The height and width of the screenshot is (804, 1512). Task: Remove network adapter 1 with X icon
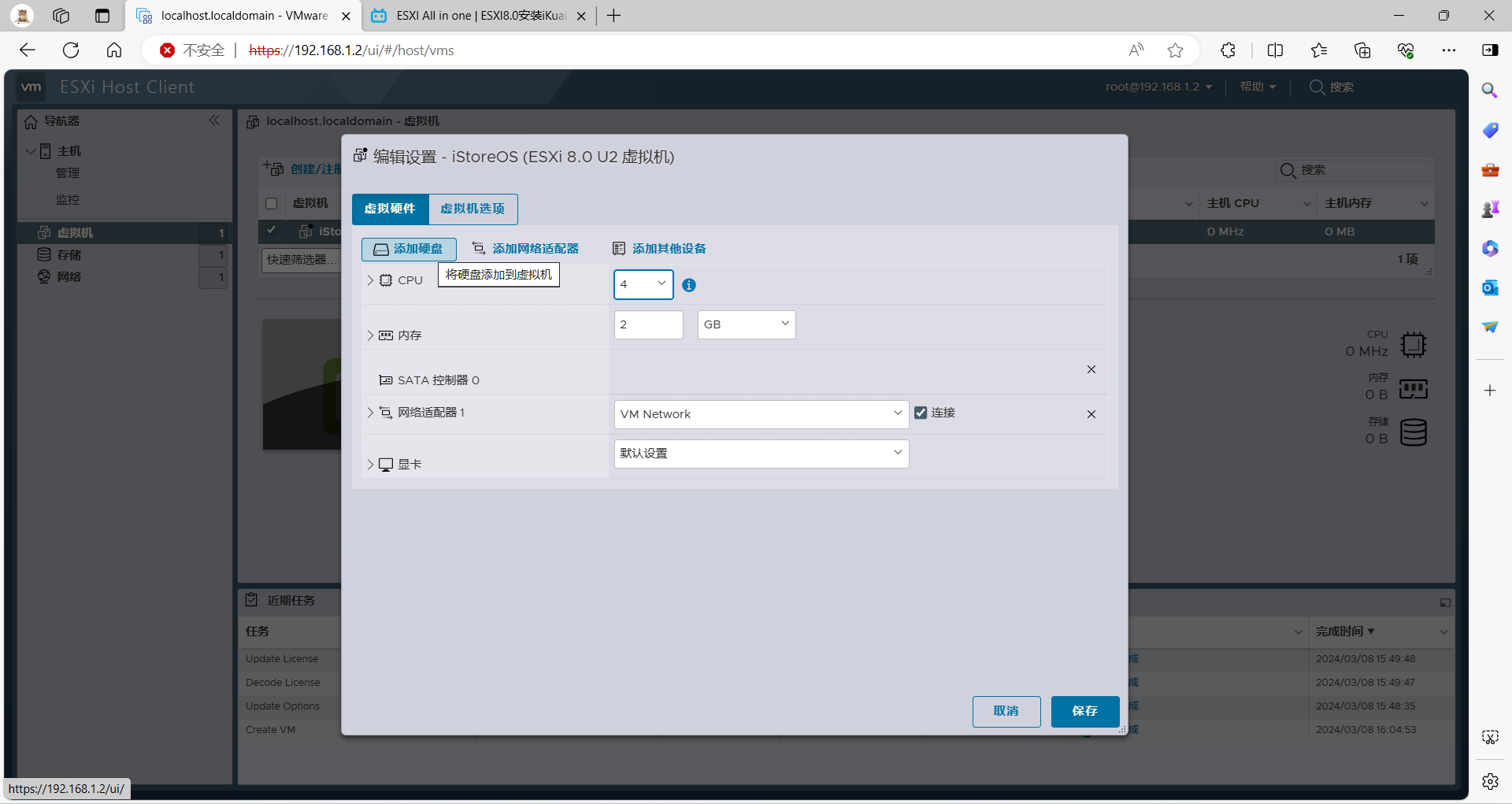point(1091,414)
